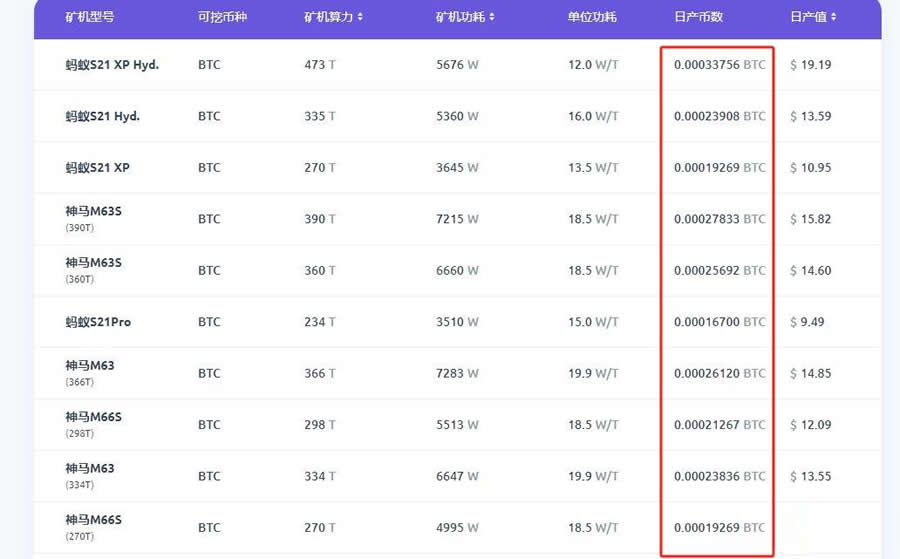Click the 6647 W power cell
The height and width of the screenshot is (559, 900).
[457, 476]
